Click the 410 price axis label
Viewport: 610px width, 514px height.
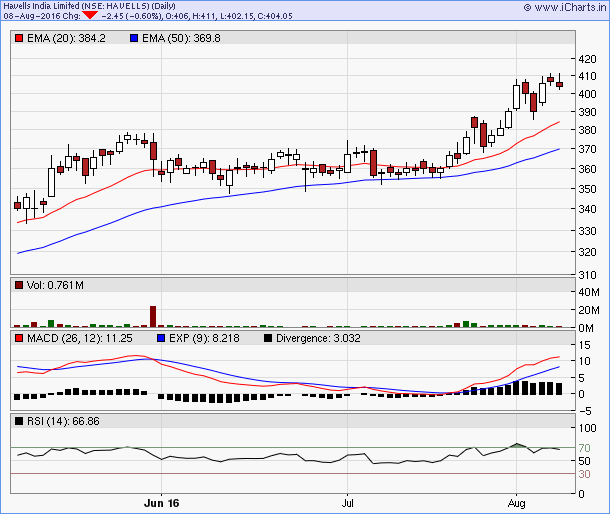pyautogui.click(x=587, y=76)
